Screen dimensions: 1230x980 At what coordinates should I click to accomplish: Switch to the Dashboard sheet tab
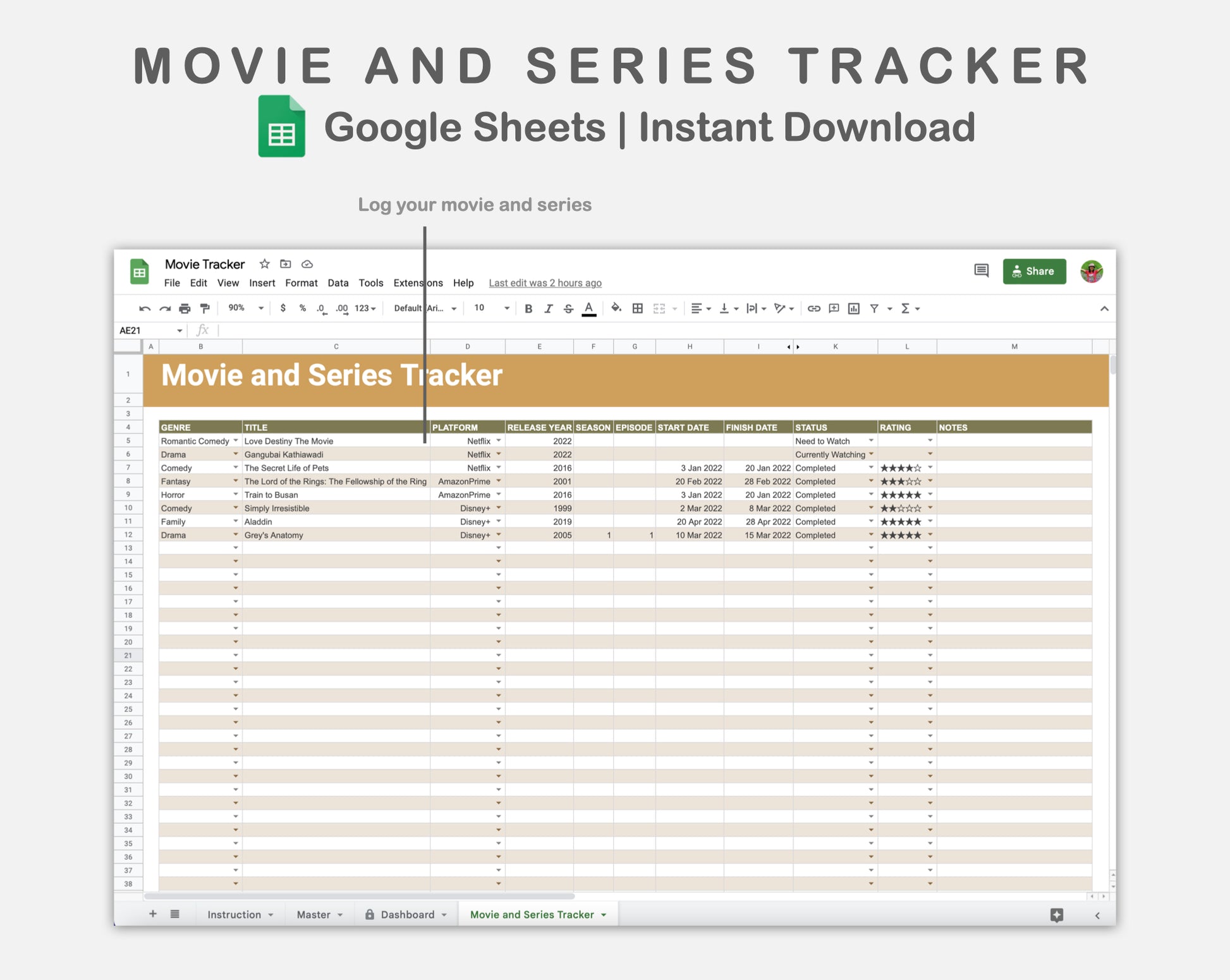pos(407,914)
